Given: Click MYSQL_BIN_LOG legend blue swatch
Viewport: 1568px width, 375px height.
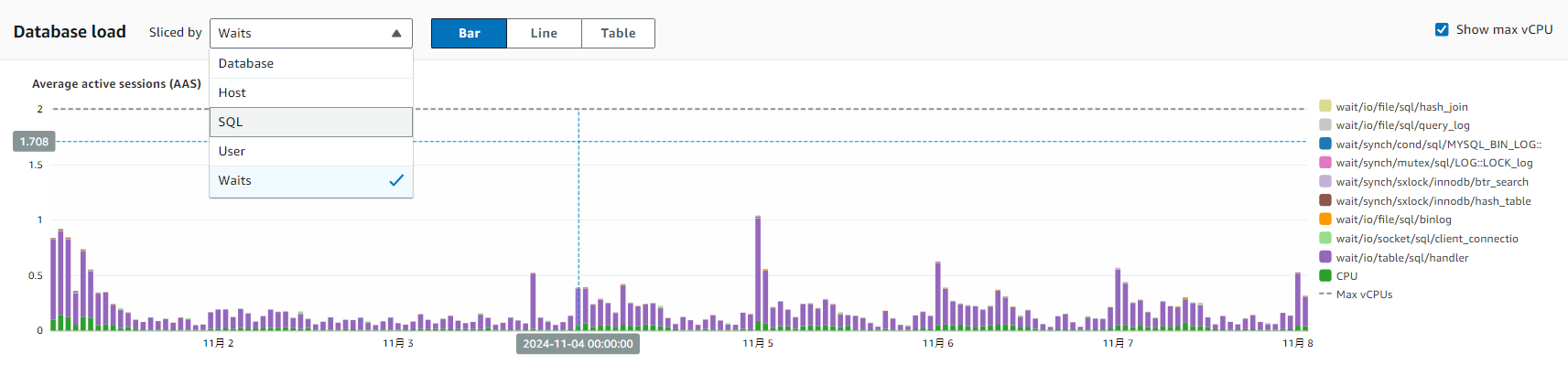Looking at the screenshot, I should pos(1325,144).
